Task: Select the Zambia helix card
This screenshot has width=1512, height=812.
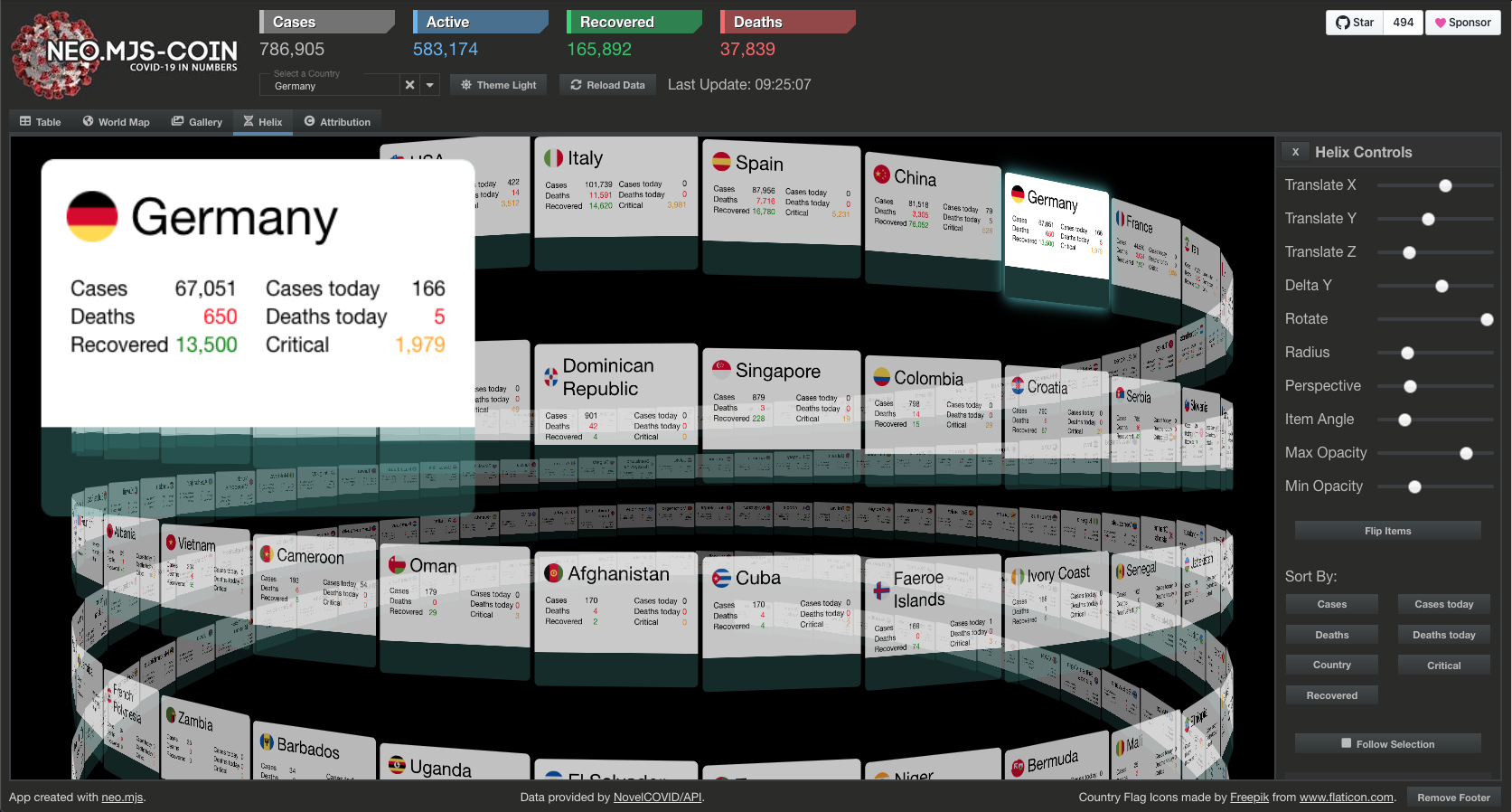Action: [x=206, y=737]
